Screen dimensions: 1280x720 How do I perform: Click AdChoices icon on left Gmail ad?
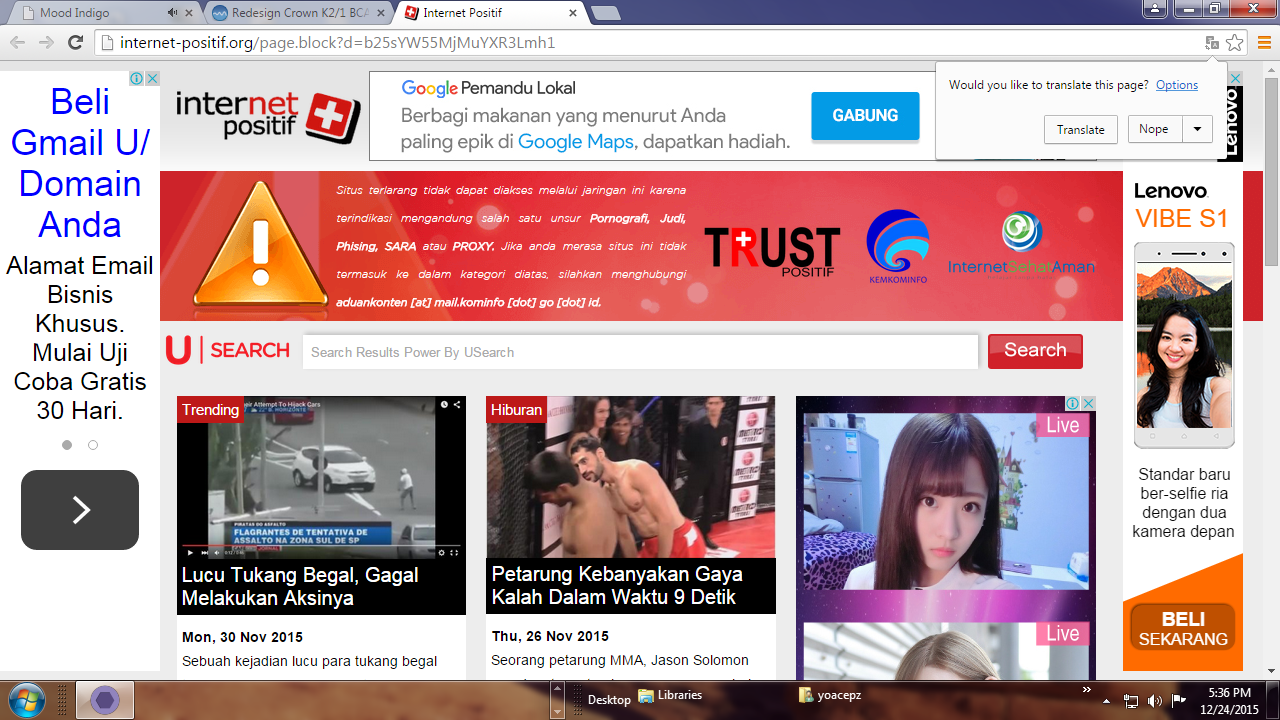[x=137, y=78]
